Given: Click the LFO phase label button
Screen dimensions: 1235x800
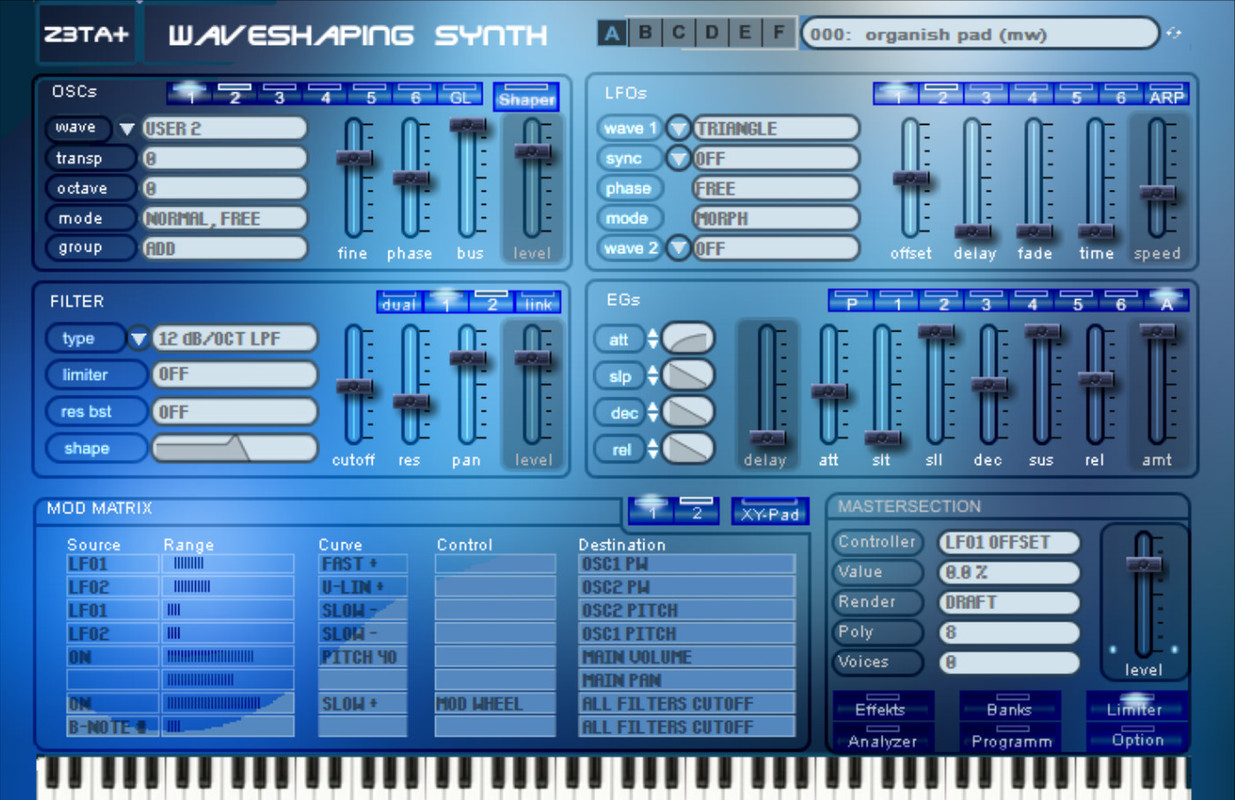Looking at the screenshot, I should point(630,188).
